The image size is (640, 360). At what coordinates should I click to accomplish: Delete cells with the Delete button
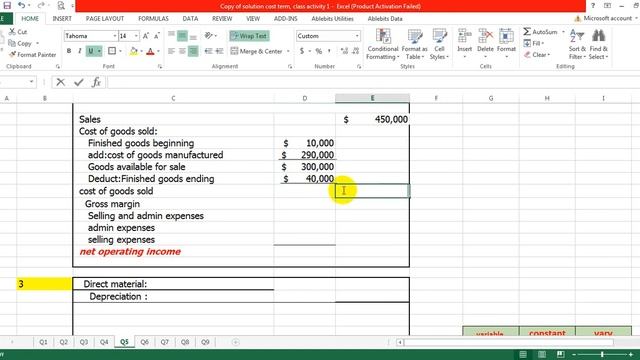[x=485, y=43]
